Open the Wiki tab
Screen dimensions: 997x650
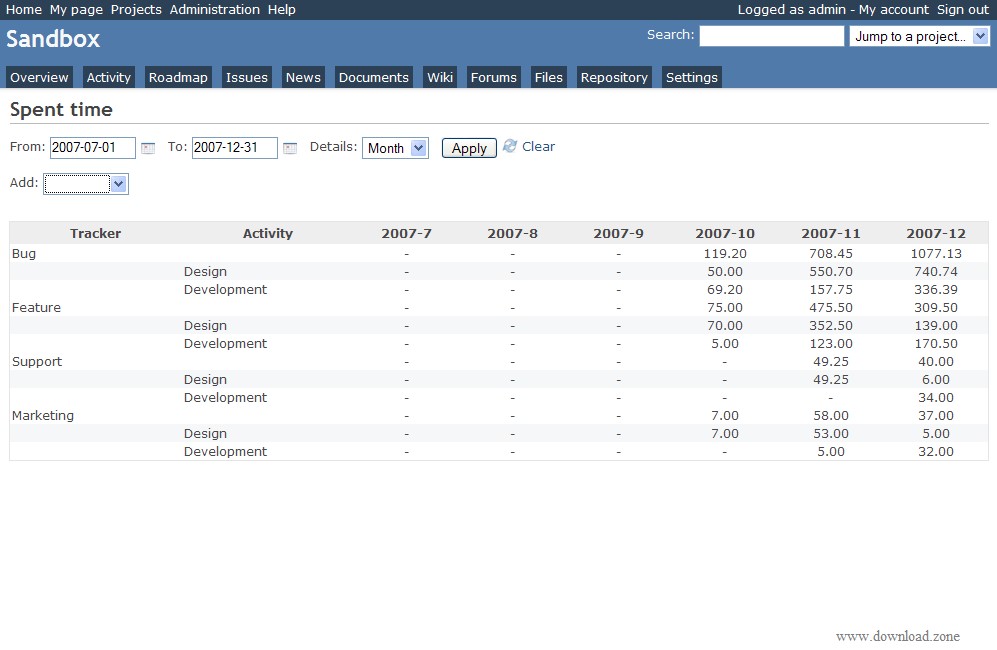(440, 77)
